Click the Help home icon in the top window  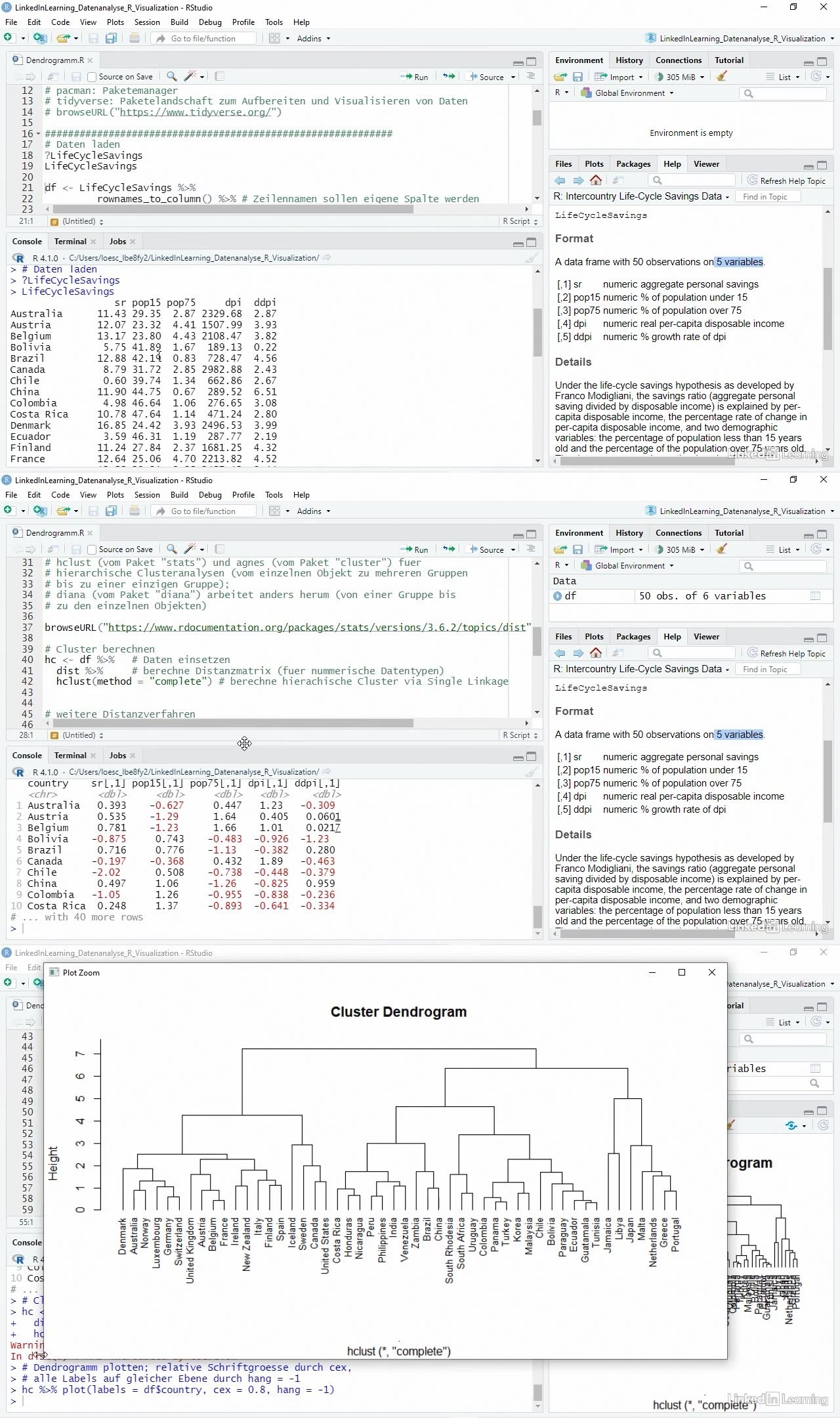click(x=596, y=181)
